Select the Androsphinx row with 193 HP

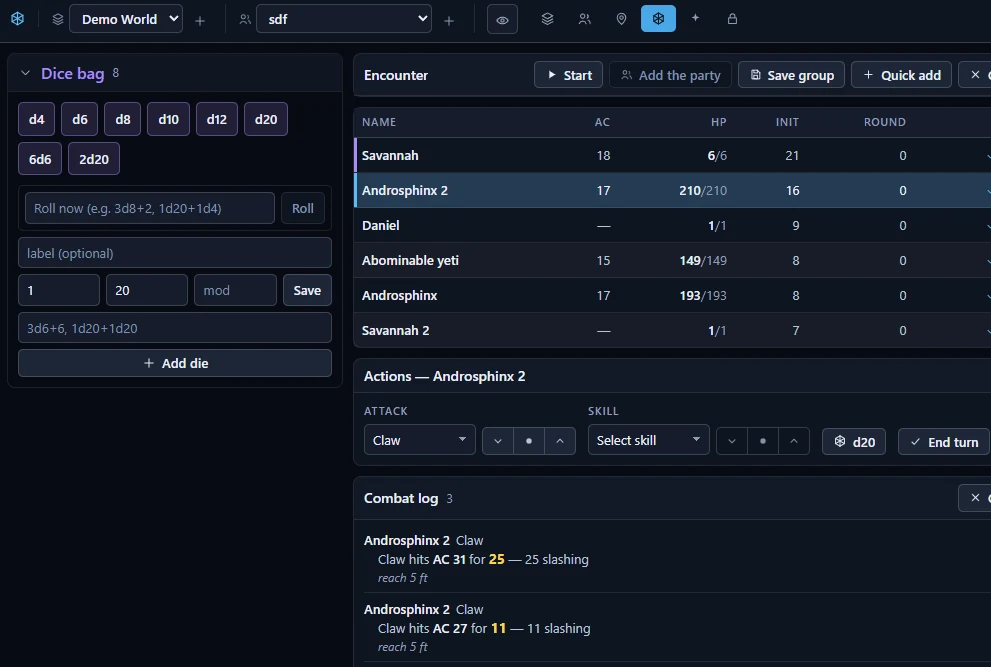[x=672, y=295]
